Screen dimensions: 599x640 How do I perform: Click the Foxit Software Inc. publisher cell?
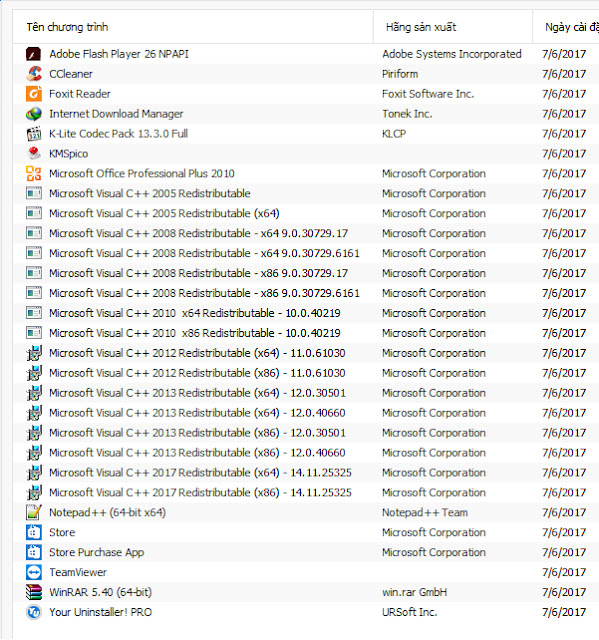point(428,94)
